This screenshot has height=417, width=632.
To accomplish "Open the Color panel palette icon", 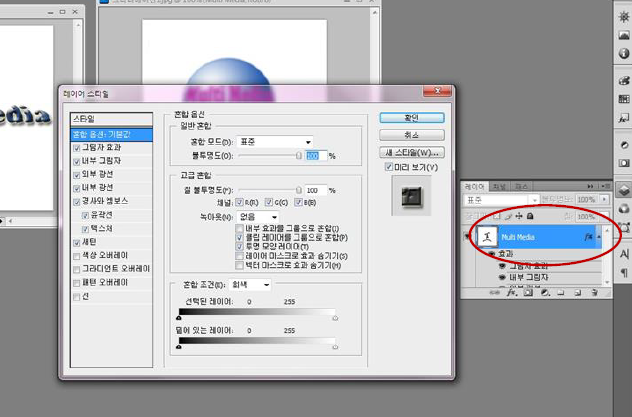I will pos(624,80).
